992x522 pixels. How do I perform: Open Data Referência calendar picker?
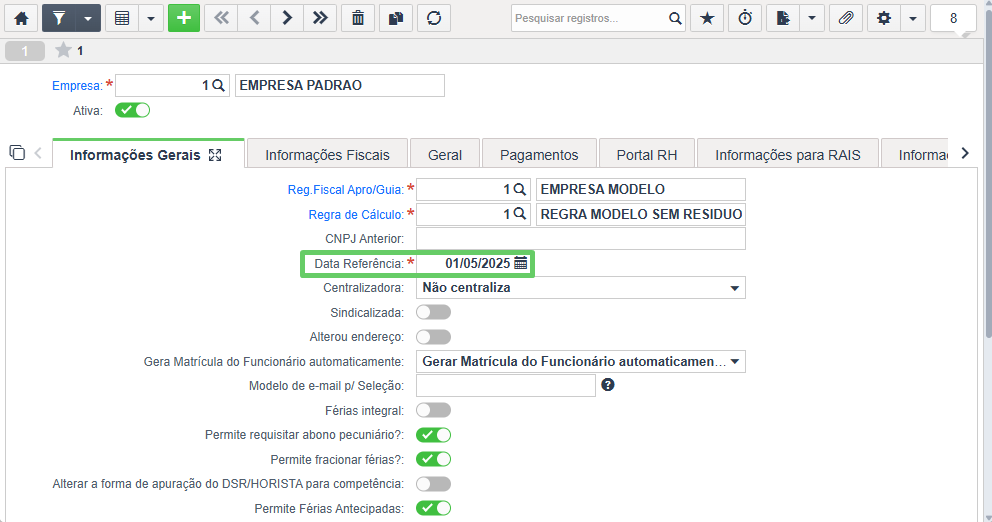[521, 263]
